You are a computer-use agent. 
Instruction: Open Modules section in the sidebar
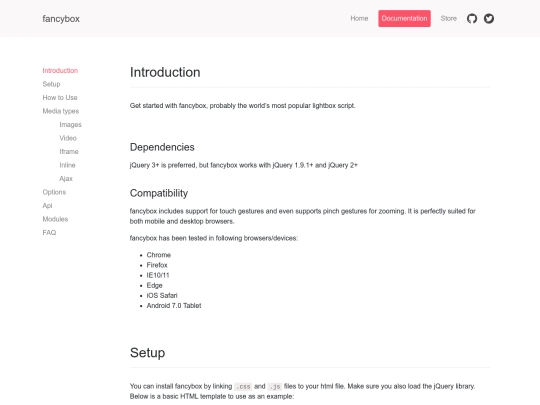(x=55, y=219)
